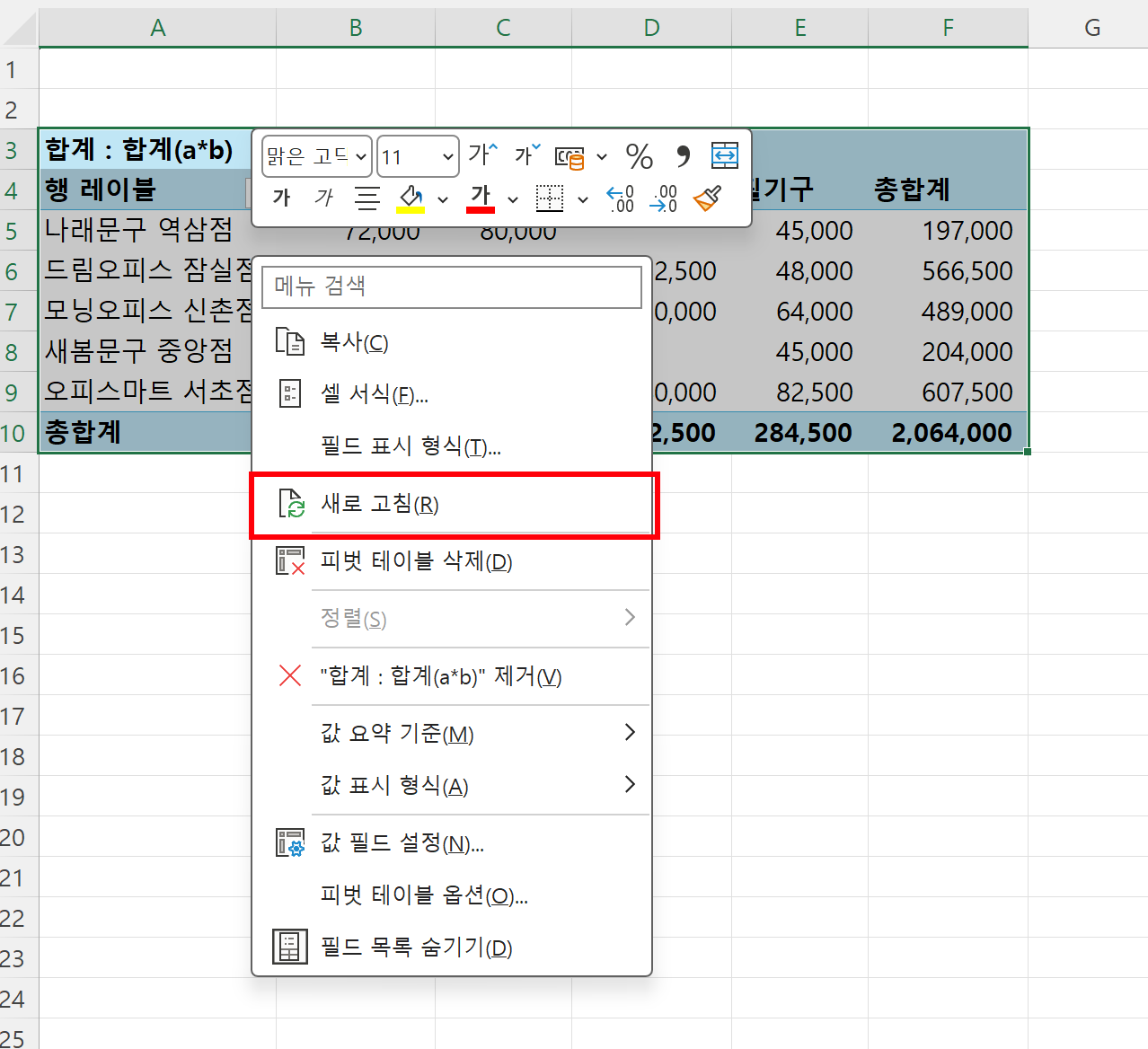
Task: Choose 필드 표시 형식(T)...
Action: (x=452, y=445)
